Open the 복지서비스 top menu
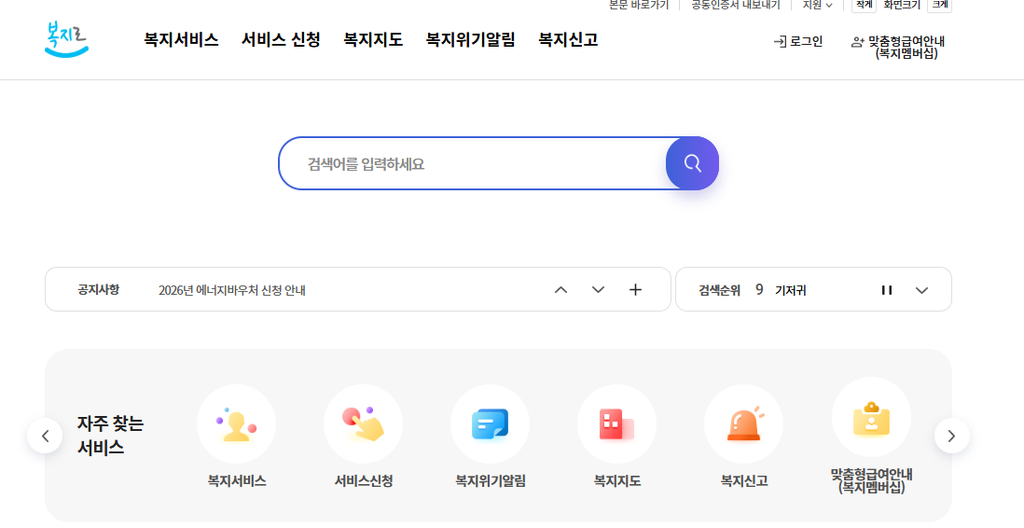 click(181, 40)
